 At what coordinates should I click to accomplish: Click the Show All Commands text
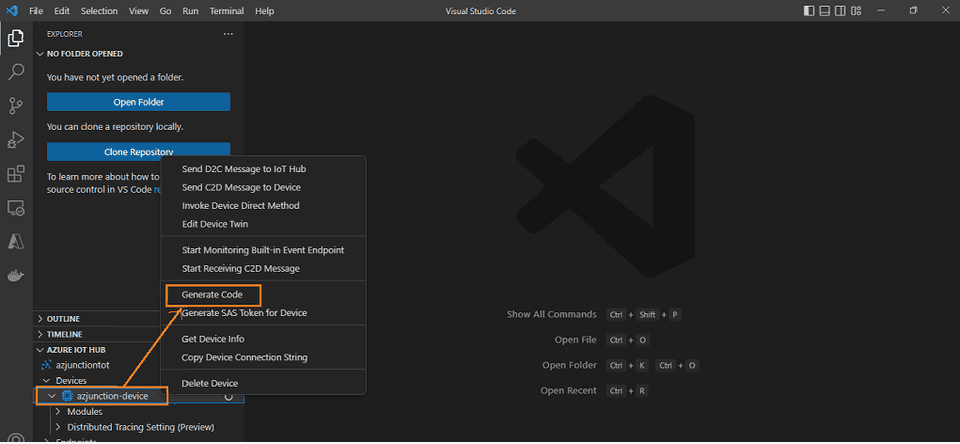tap(552, 314)
